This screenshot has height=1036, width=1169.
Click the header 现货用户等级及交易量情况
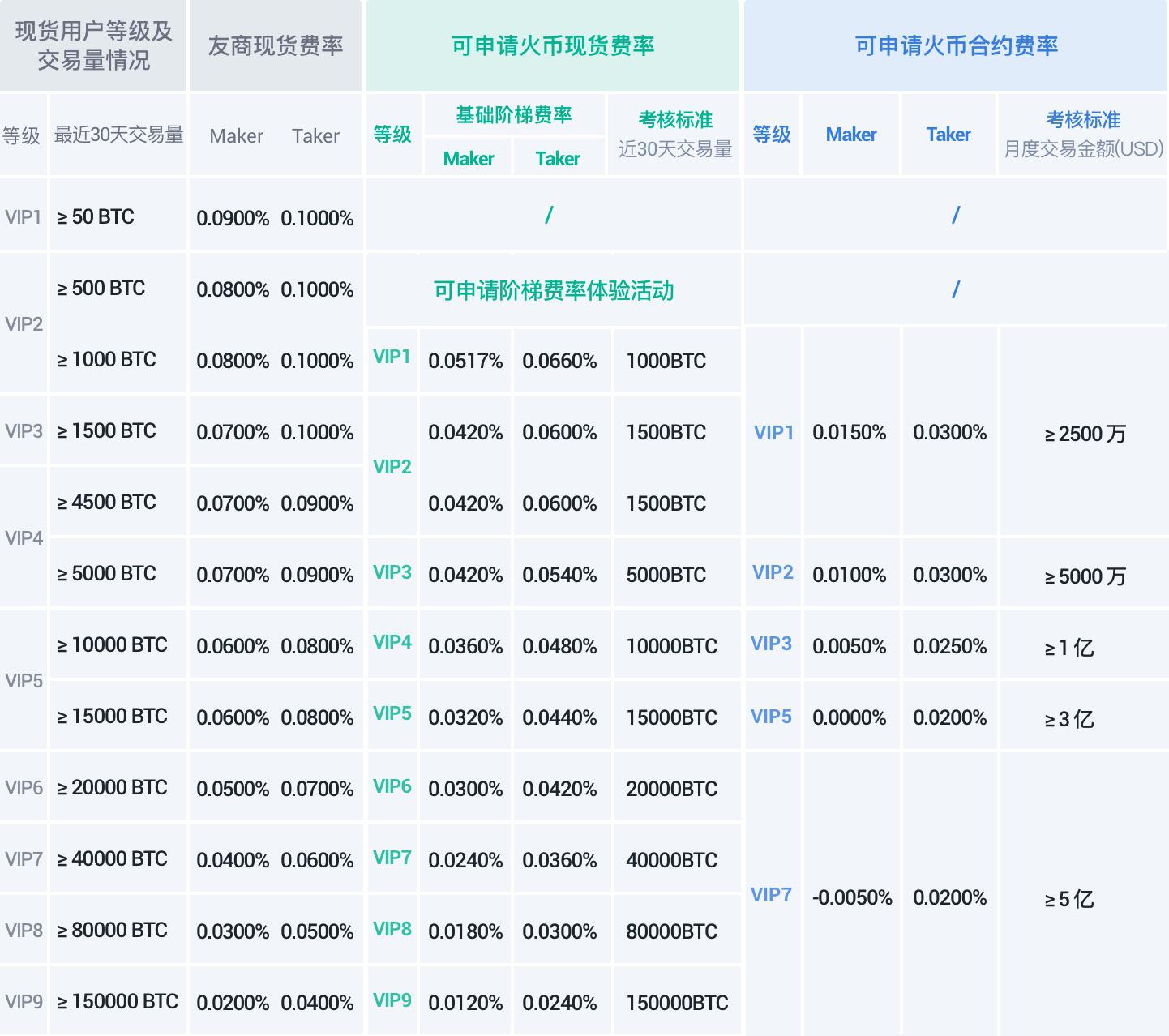coord(93,45)
